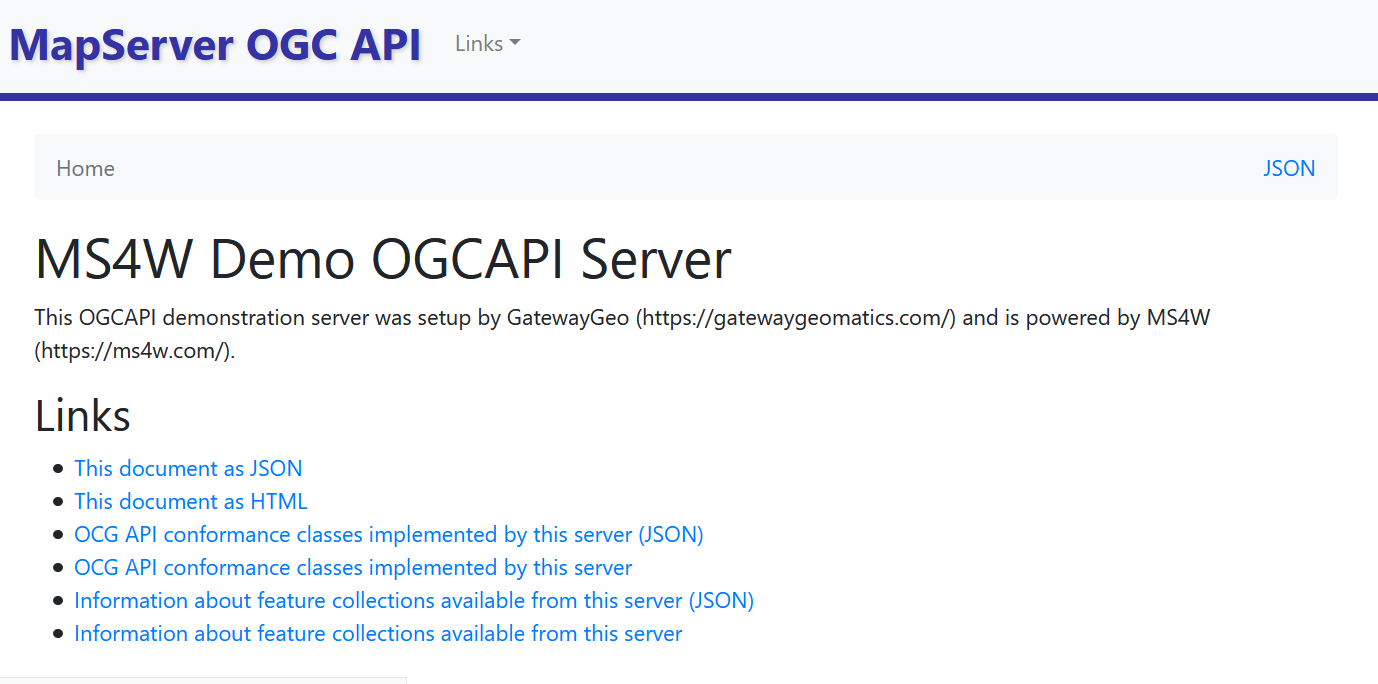1378x684 pixels.
Task: Click the 'Links' section heading
Action: click(83, 415)
